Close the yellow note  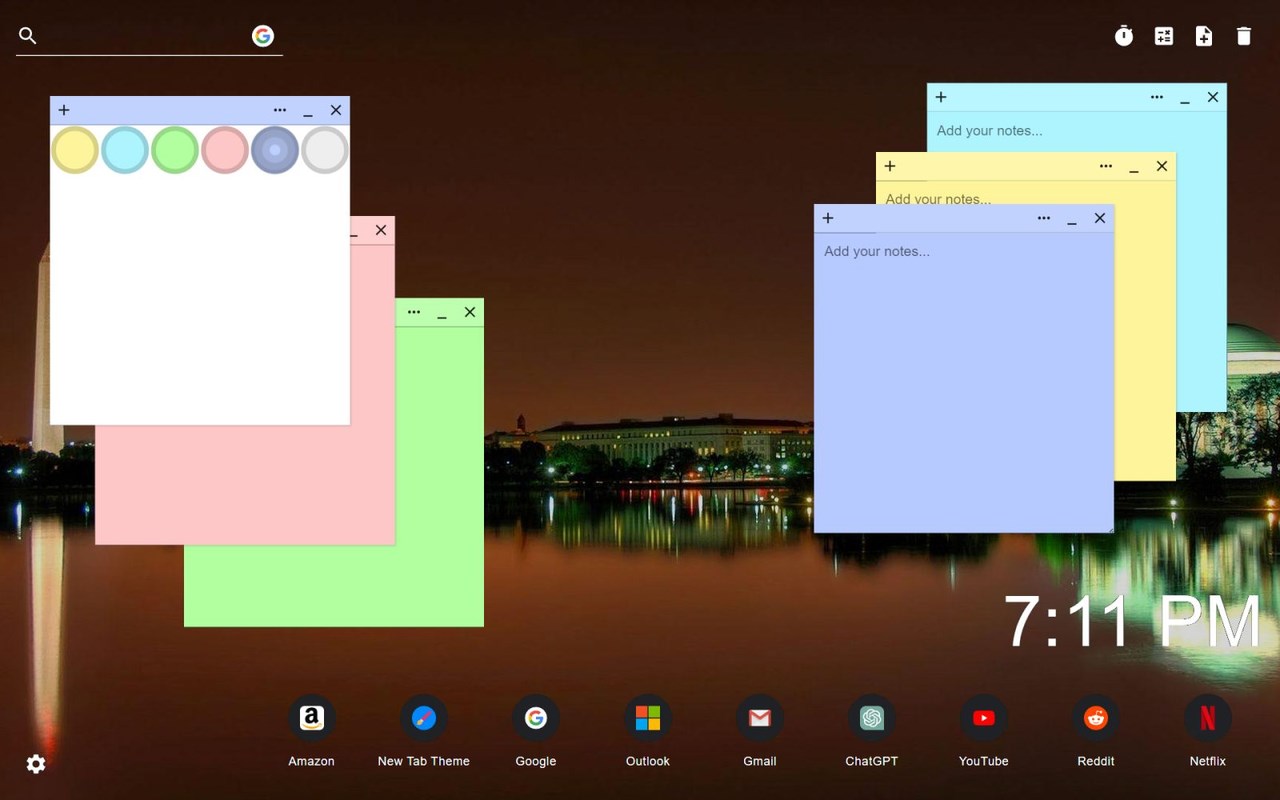(1162, 166)
